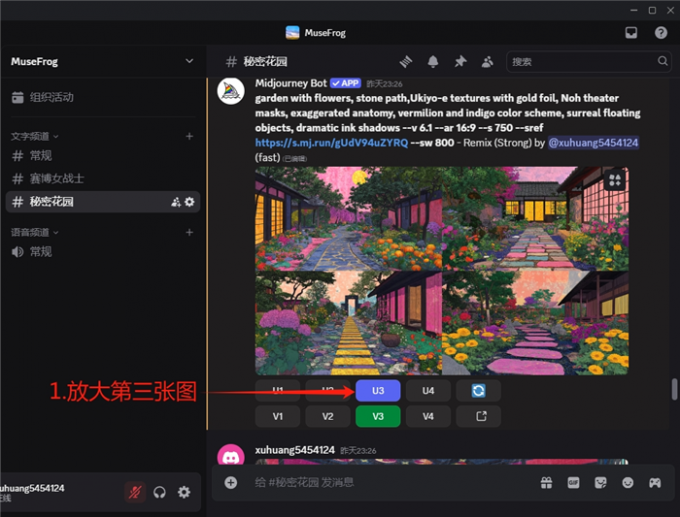The image size is (680, 517).
Task: Toggle the member list icon
Action: pos(487,62)
